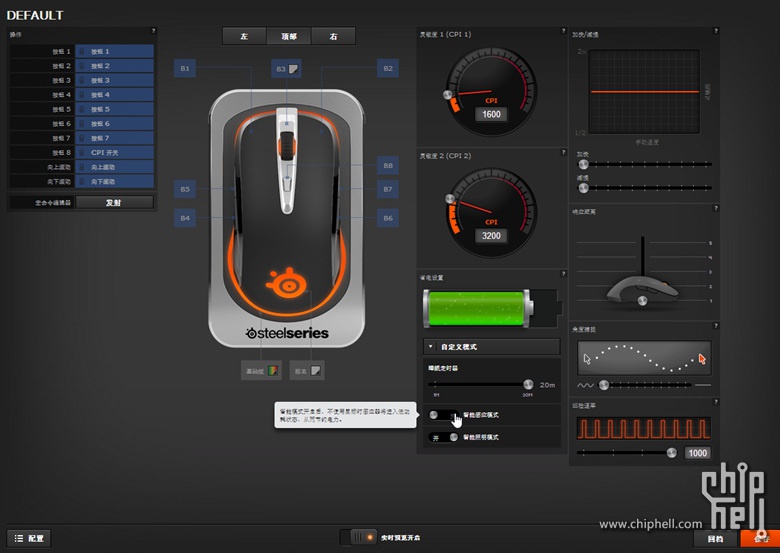
Task: Click the wavy line angle snapping icon
Action: click(585, 385)
